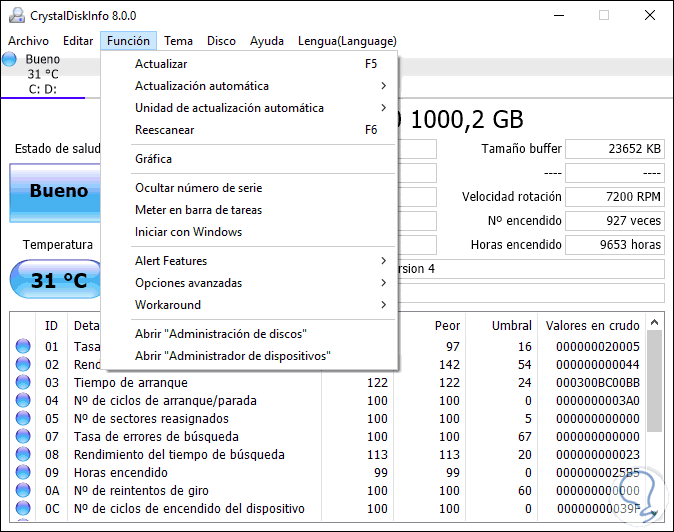The width and height of the screenshot is (674, 532).
Task: Click status orb for attribute 07
Action: (x=23, y=436)
